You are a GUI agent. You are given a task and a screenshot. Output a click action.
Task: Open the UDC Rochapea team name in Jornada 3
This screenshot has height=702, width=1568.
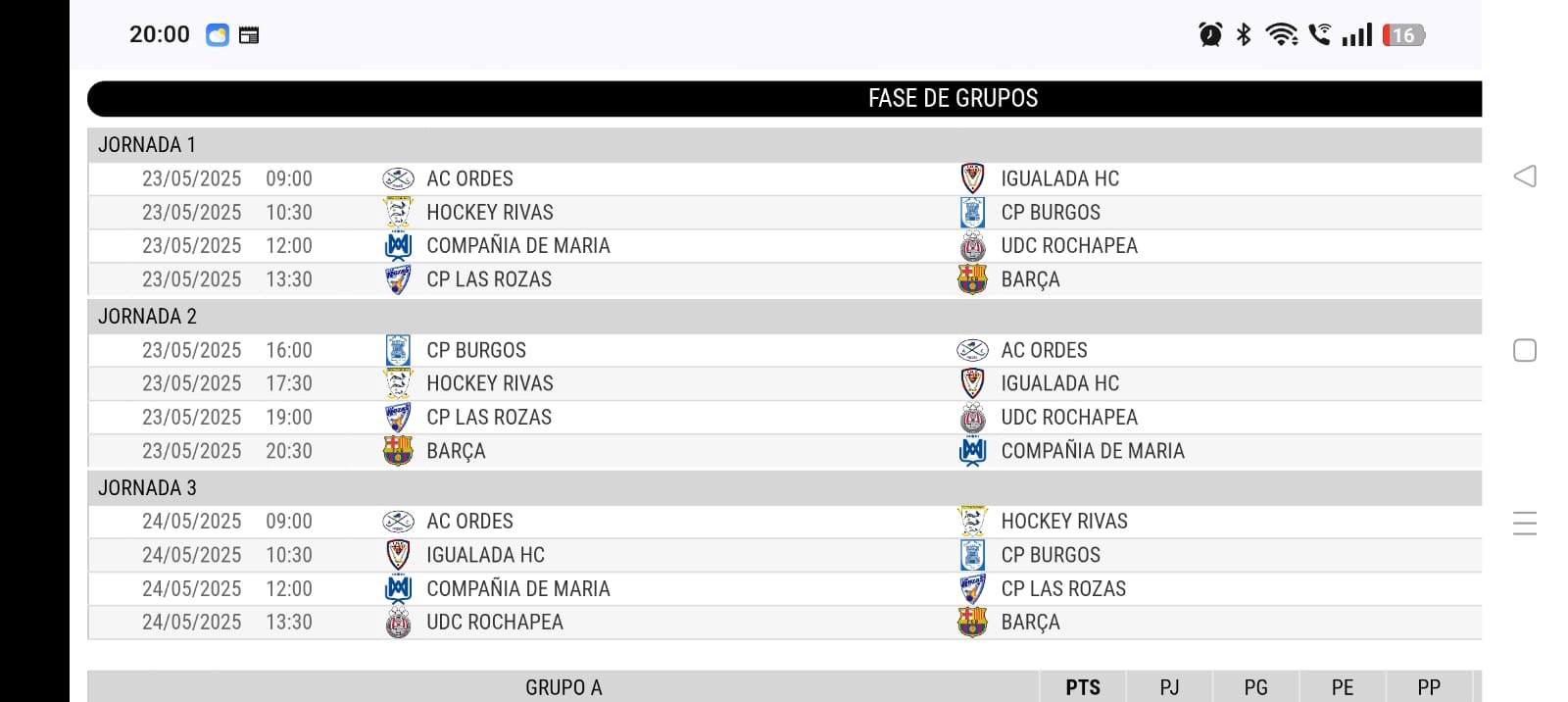(495, 623)
